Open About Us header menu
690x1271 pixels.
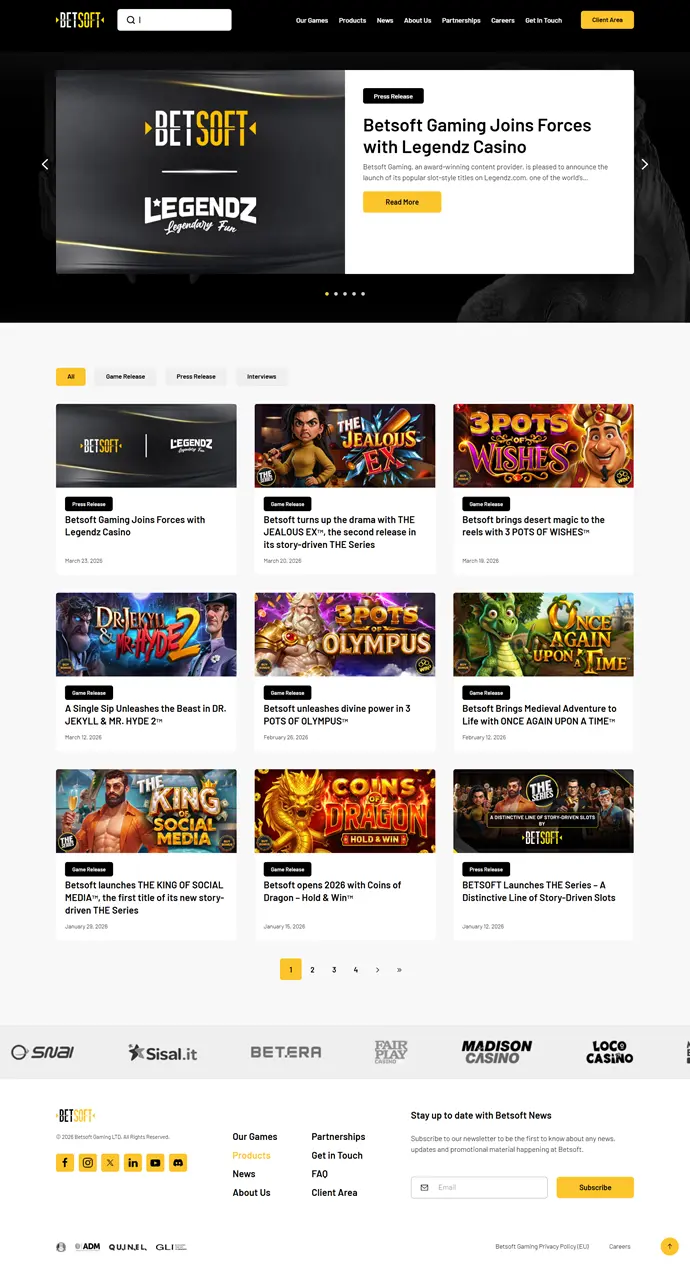point(418,20)
